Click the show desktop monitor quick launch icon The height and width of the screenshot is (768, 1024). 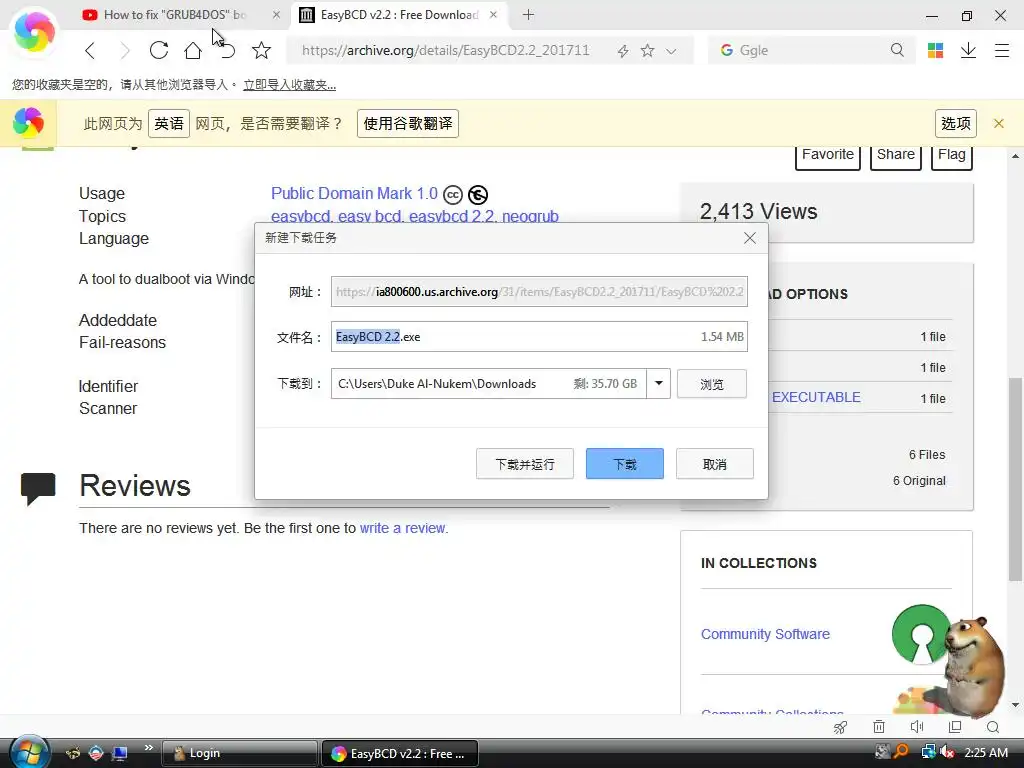point(120,753)
